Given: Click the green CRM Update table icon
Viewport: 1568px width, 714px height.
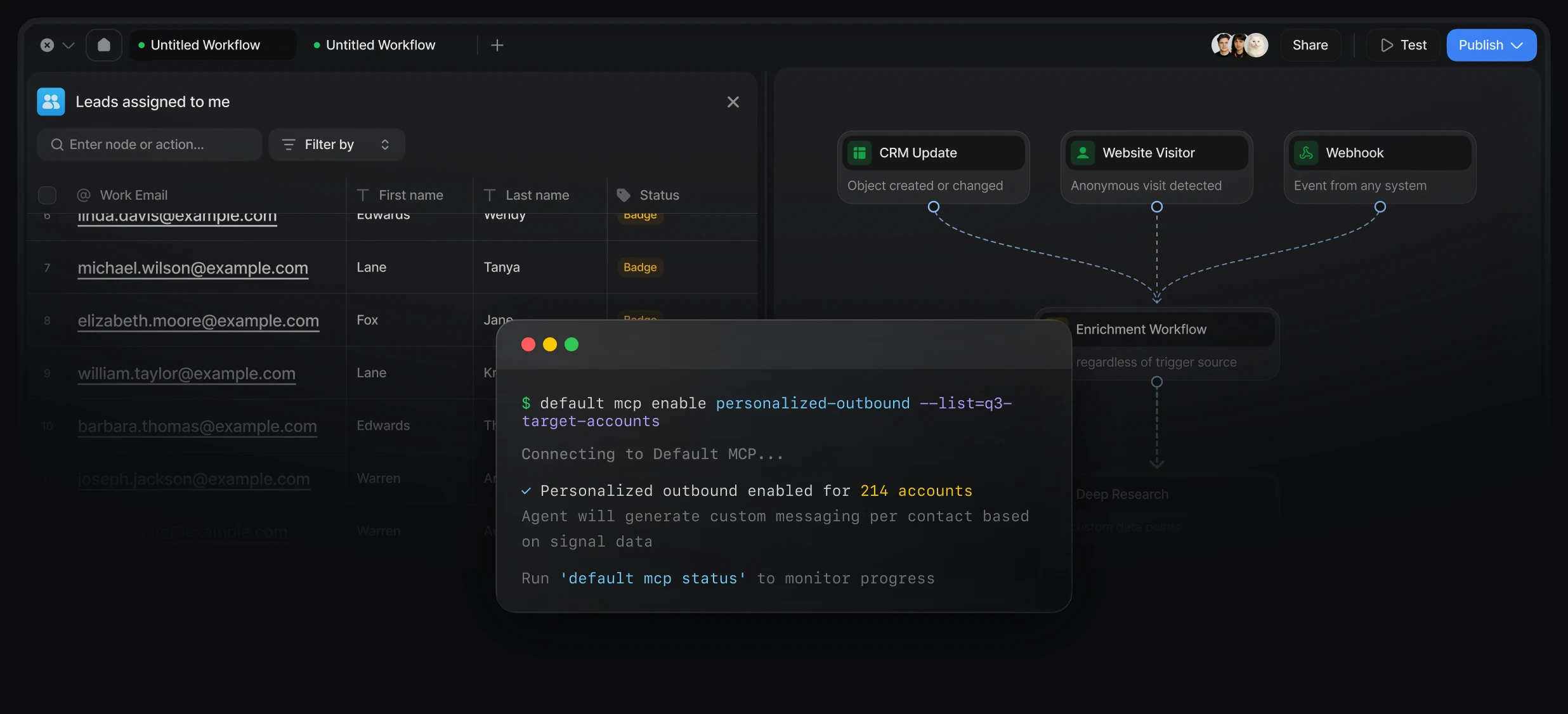Looking at the screenshot, I should tap(859, 153).
